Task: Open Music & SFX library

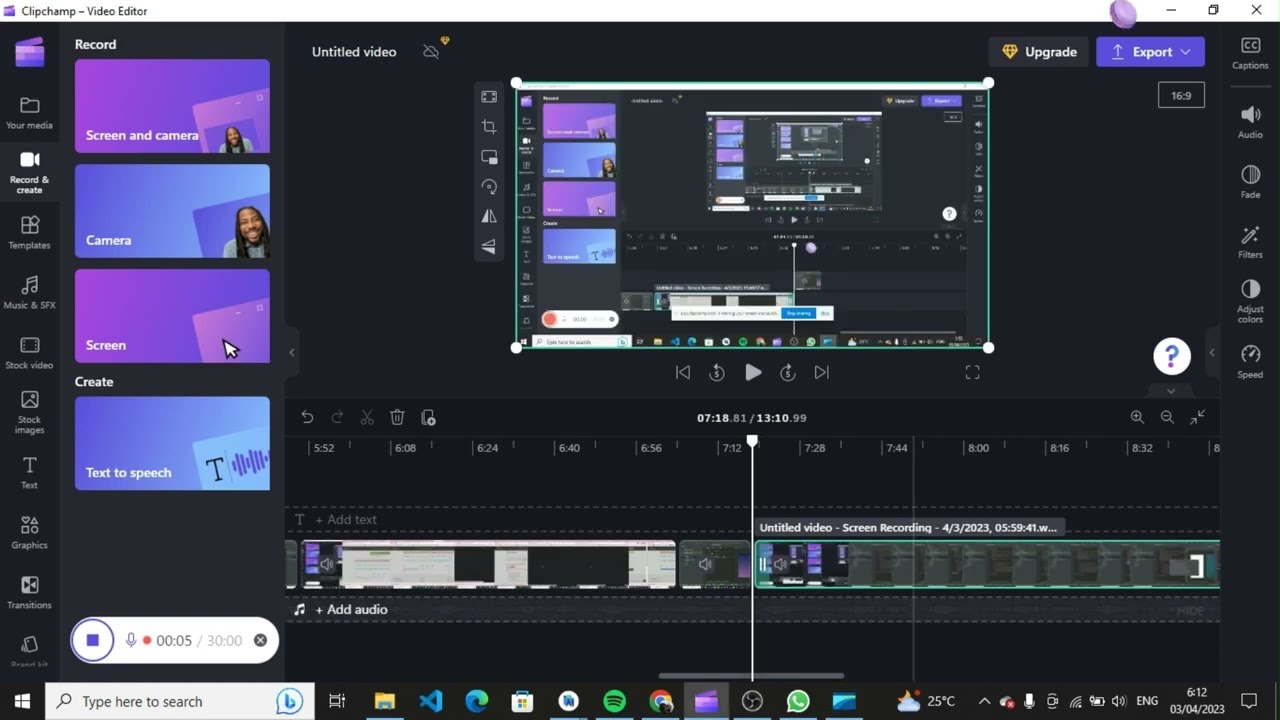Action: [x=29, y=293]
